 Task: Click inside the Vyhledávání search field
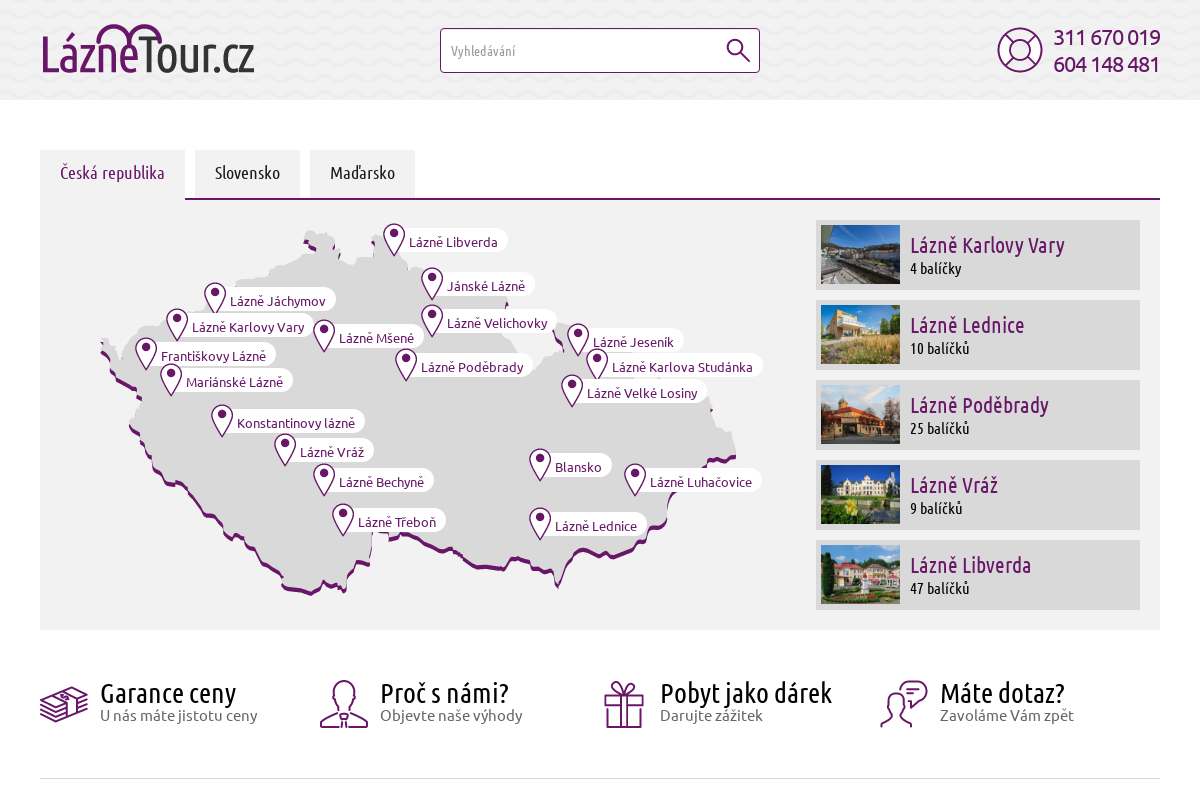tap(580, 50)
